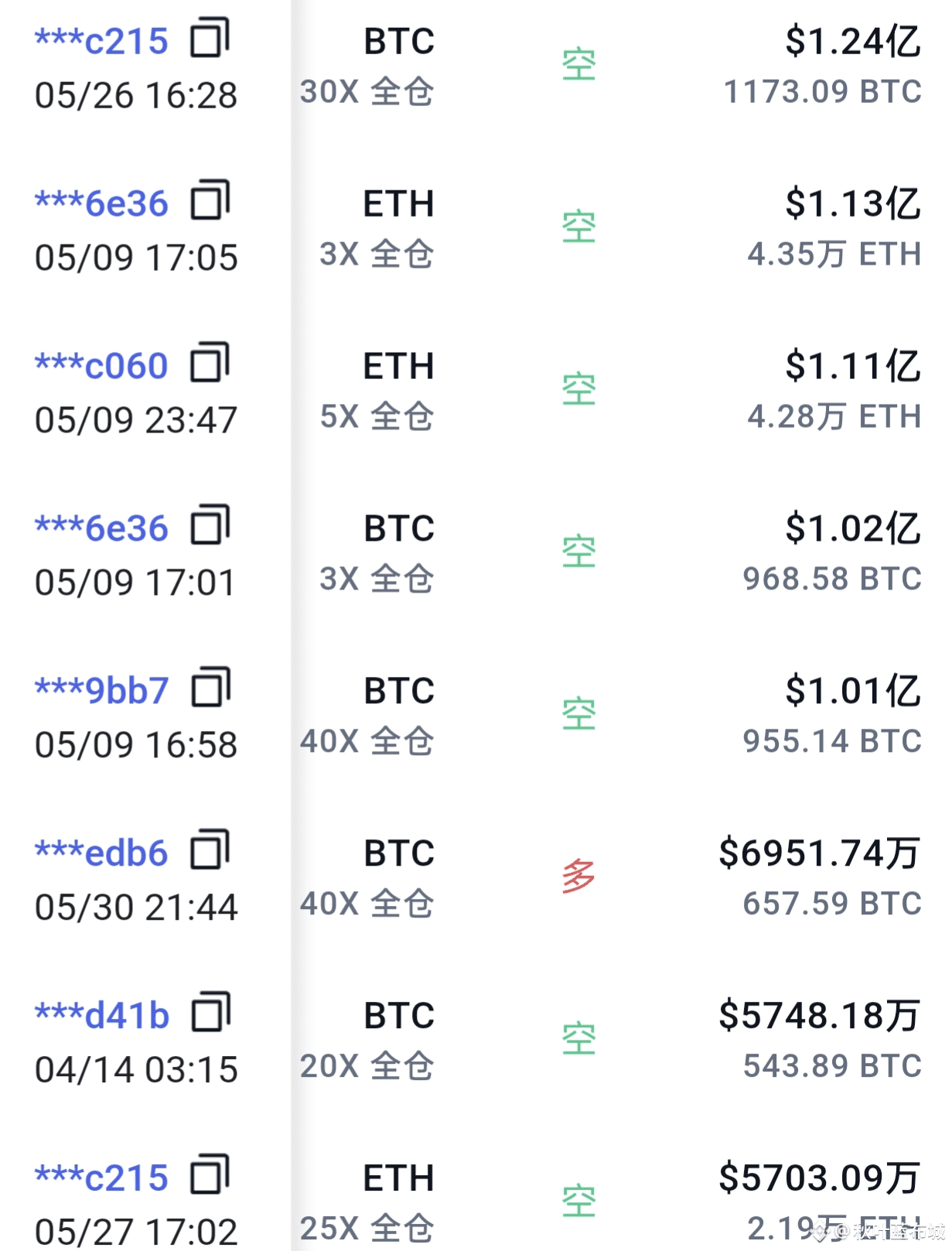Image resolution: width=952 pixels, height=1251 pixels.
Task: Select the red long indicator on edb6 row
Action: 578,877
